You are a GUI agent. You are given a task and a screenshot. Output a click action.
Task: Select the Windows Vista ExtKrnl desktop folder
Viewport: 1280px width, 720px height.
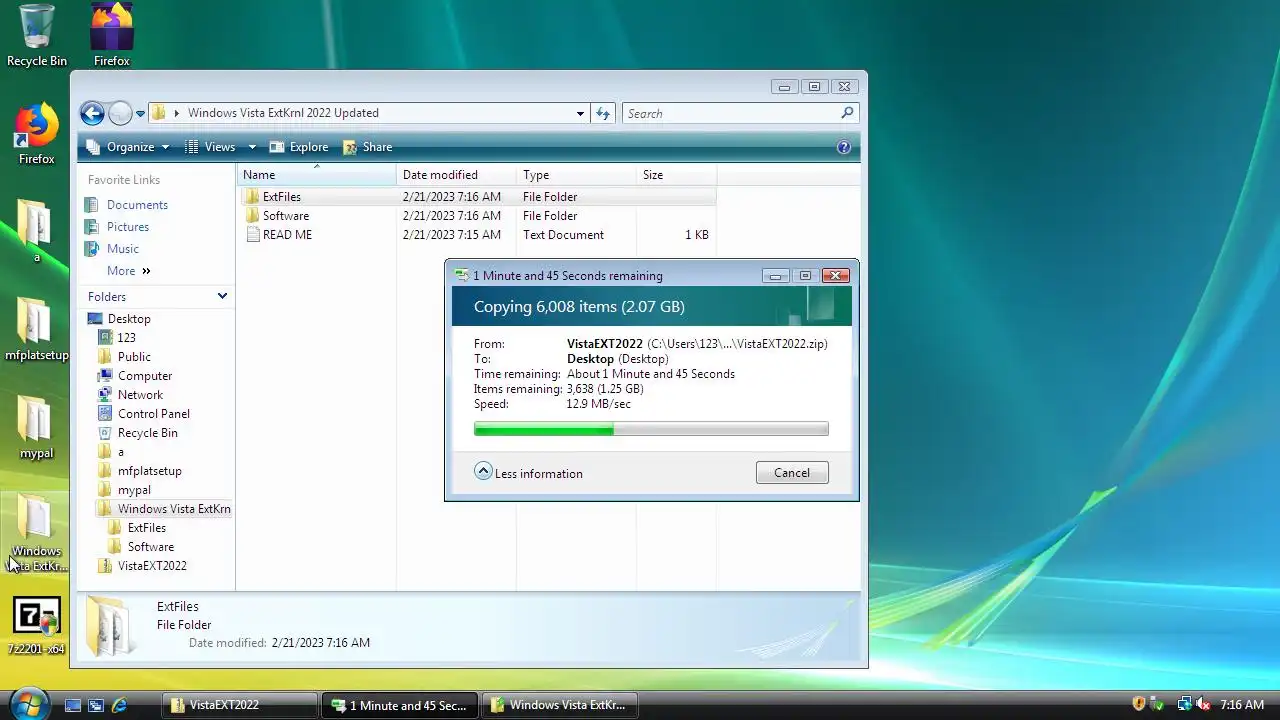pos(37,533)
